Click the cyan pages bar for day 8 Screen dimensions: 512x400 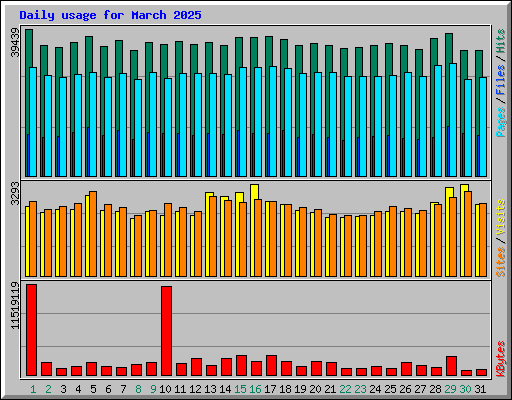[x=138, y=128]
